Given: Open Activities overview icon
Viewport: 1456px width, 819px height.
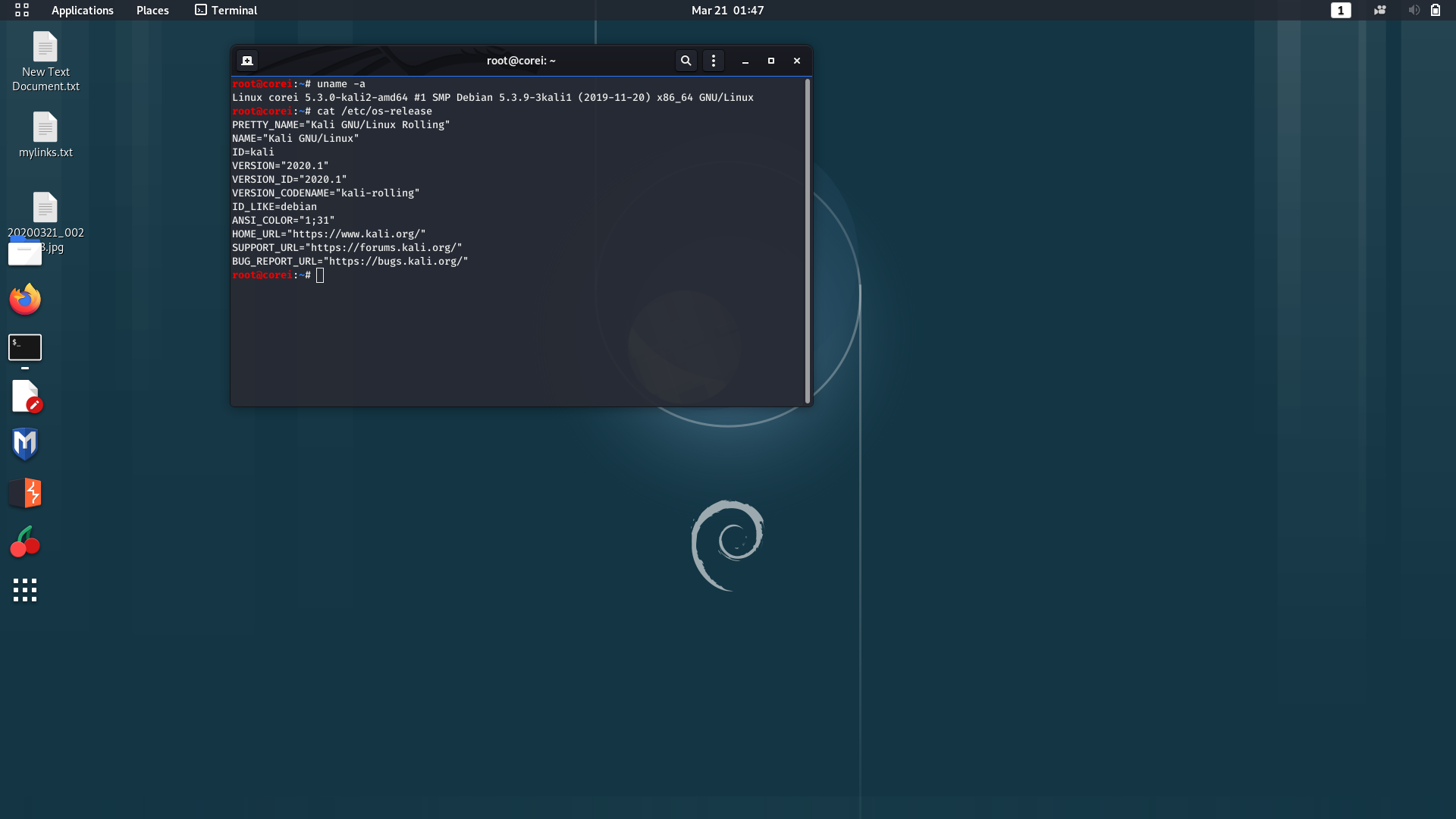Looking at the screenshot, I should point(22,10).
